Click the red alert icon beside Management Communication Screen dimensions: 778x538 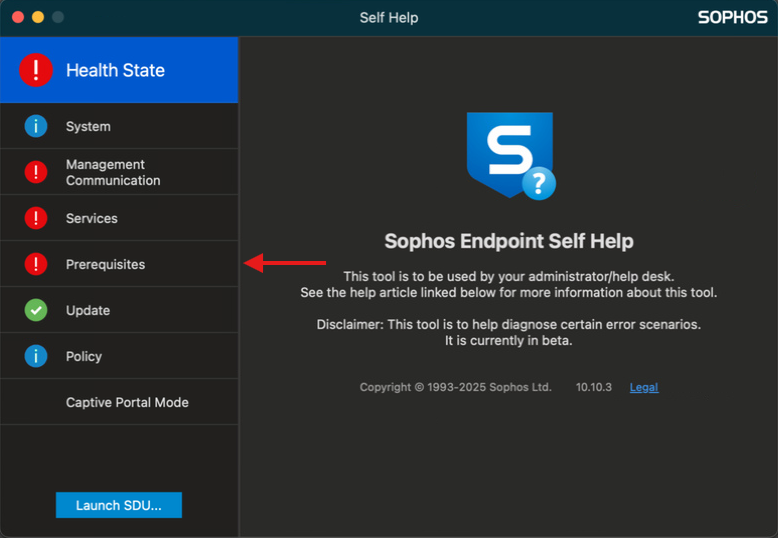(x=36, y=172)
